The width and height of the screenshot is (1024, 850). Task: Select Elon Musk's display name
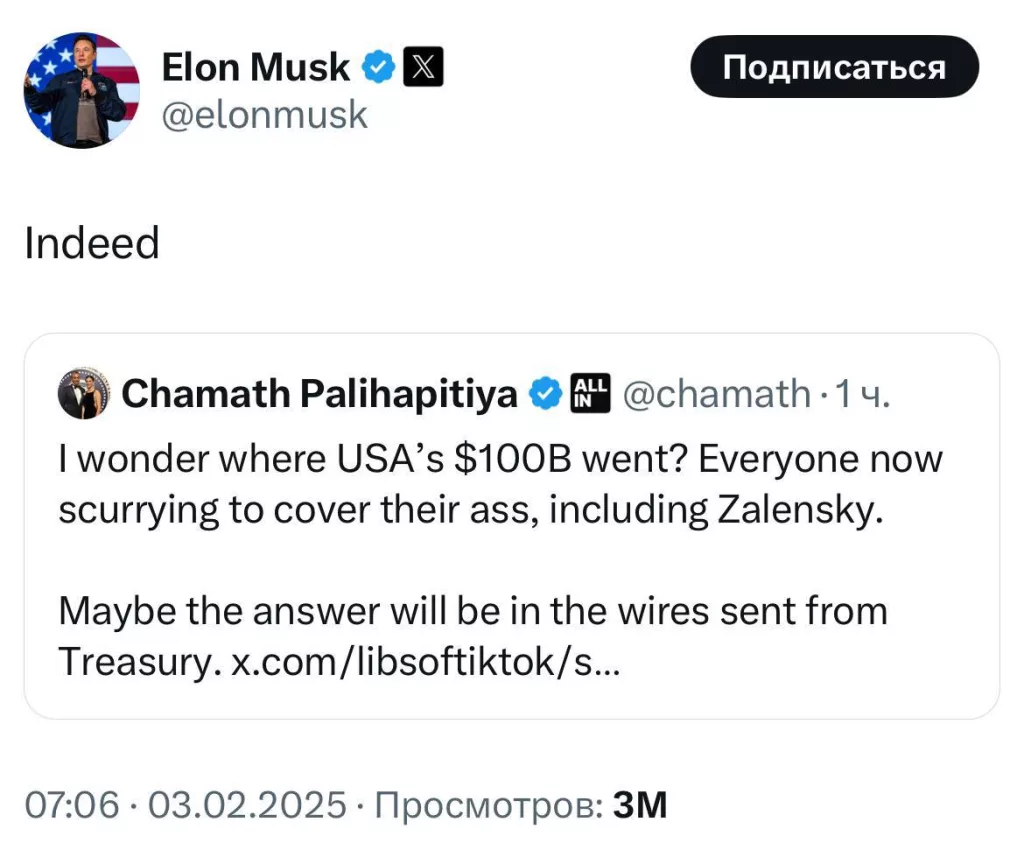pyautogui.click(x=255, y=67)
